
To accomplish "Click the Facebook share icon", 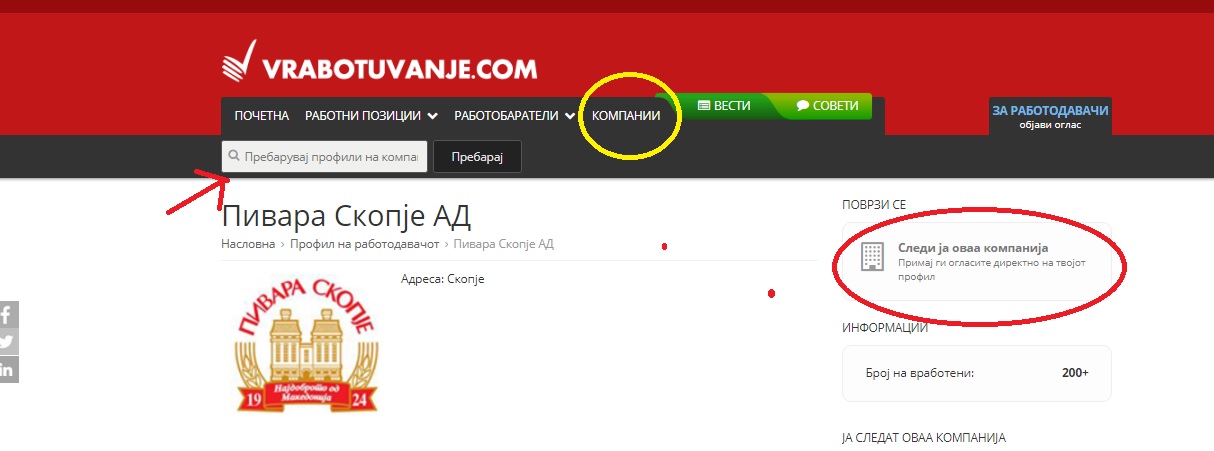I will coord(7,315).
